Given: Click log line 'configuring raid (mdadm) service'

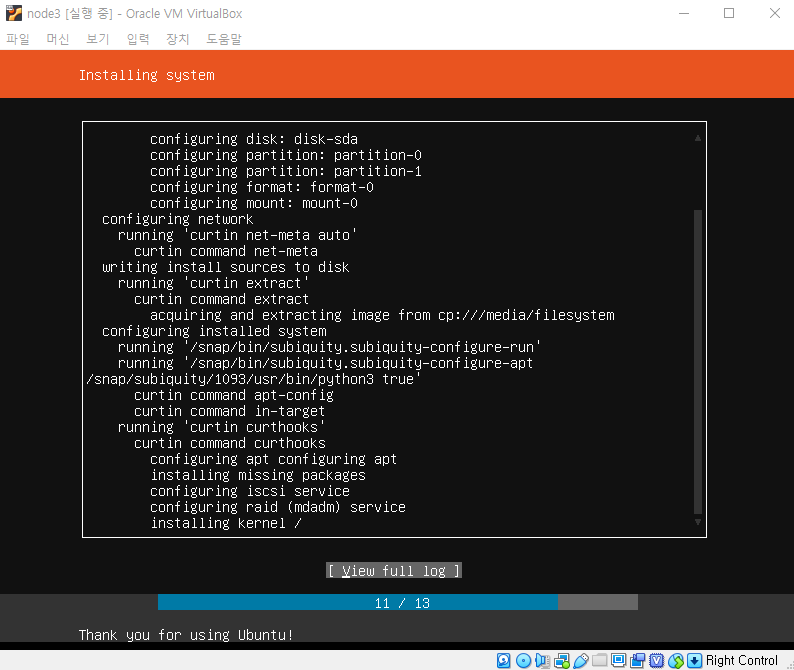Looking at the screenshot, I should [278, 507].
